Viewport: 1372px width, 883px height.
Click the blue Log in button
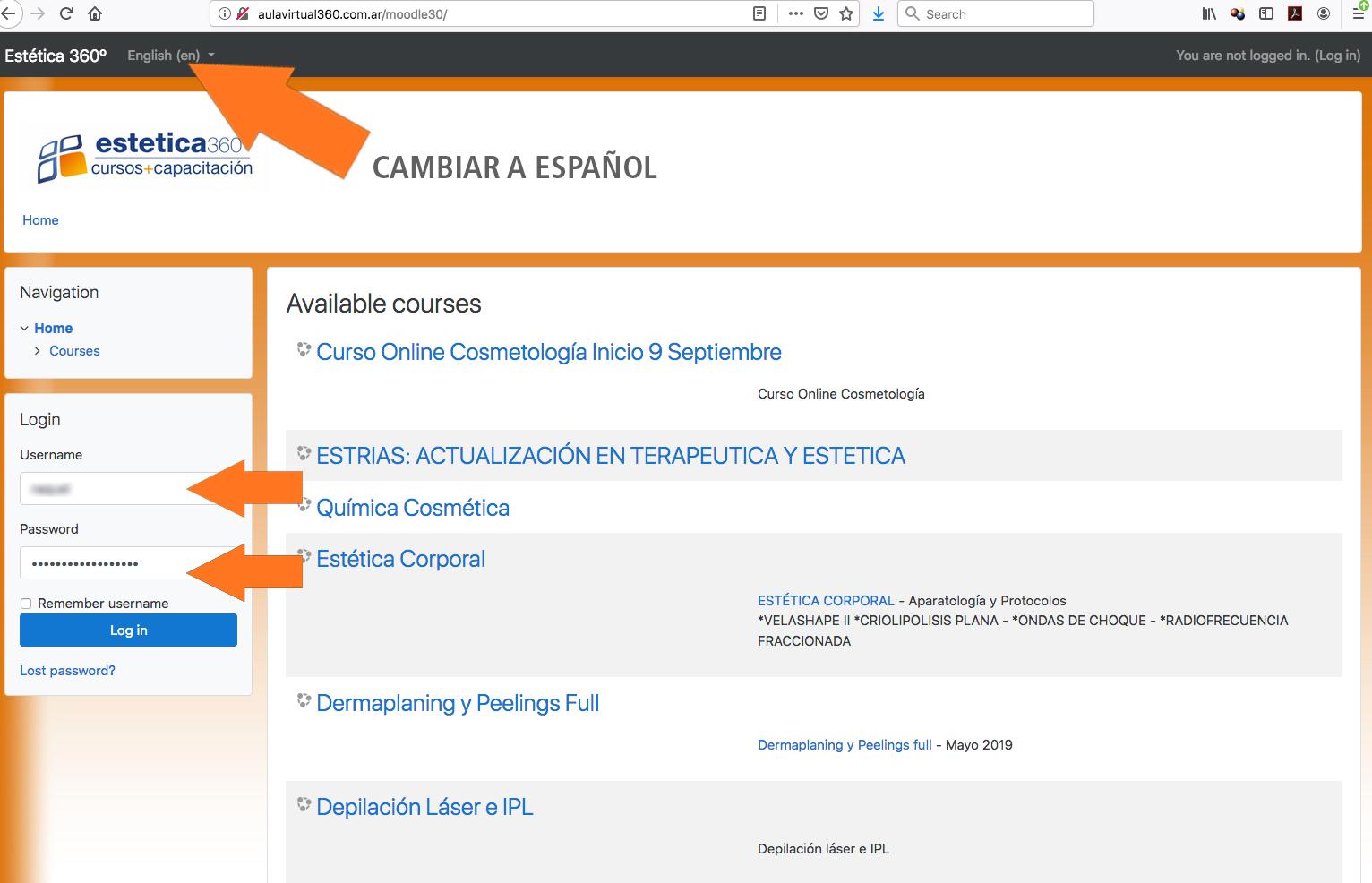pyautogui.click(x=128, y=630)
